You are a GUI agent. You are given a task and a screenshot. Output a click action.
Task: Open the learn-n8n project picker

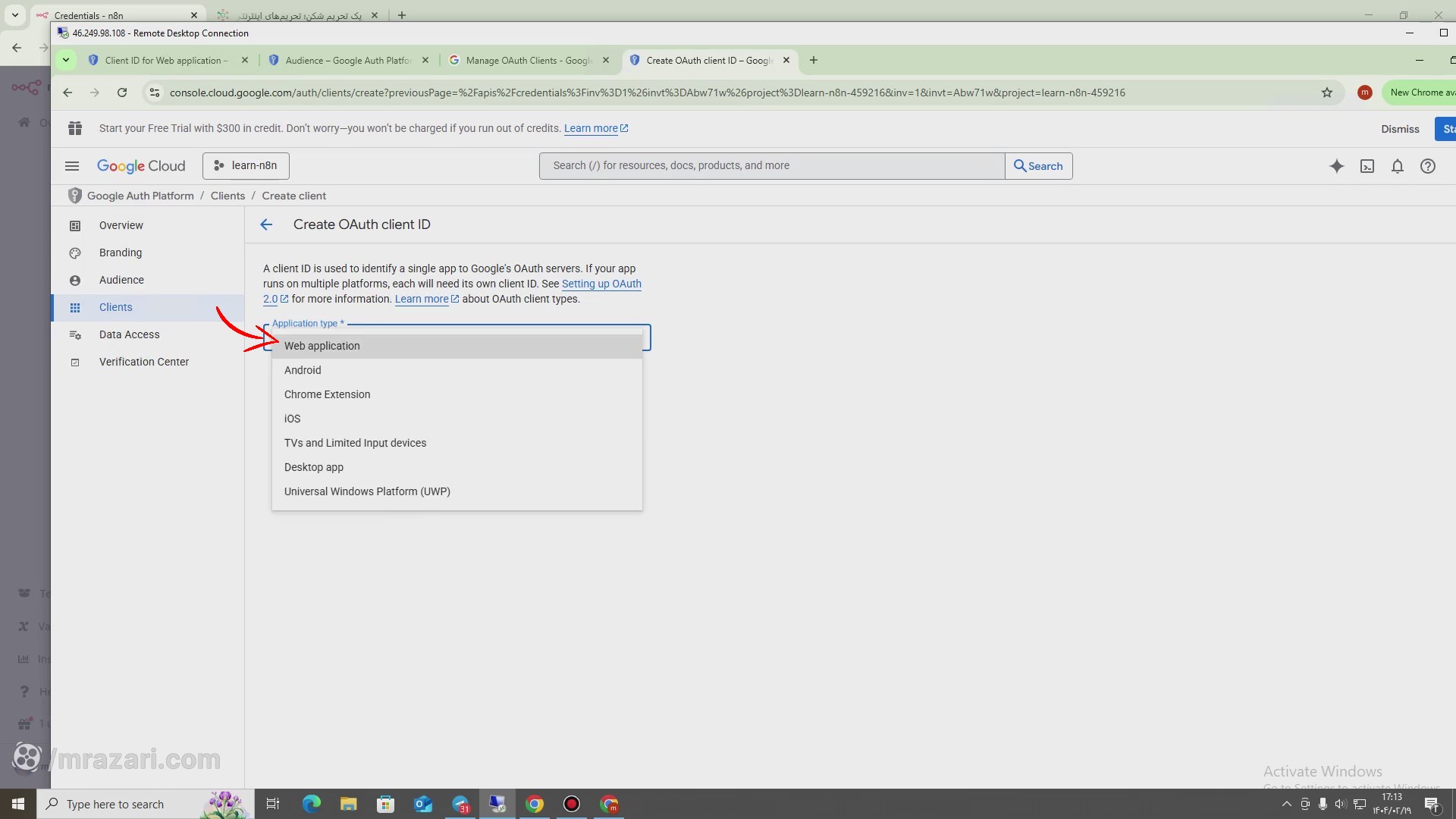pyautogui.click(x=245, y=165)
